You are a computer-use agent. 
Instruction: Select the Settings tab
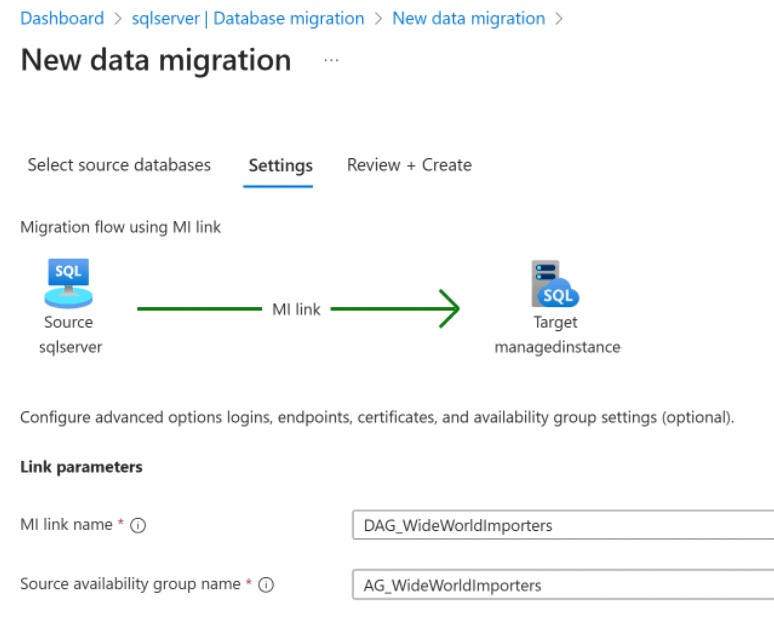click(x=280, y=166)
